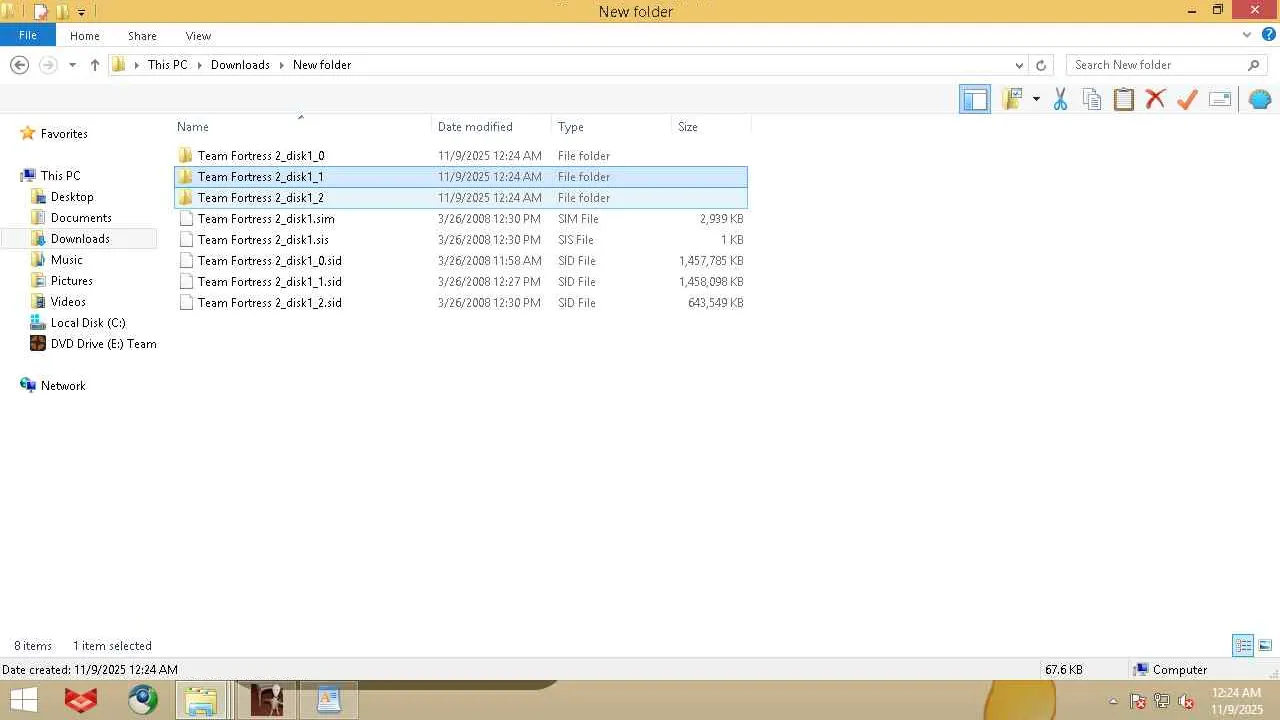Select the Team Fortress 2_disk1_0 folder
The height and width of the screenshot is (720, 1280).
point(461,156)
